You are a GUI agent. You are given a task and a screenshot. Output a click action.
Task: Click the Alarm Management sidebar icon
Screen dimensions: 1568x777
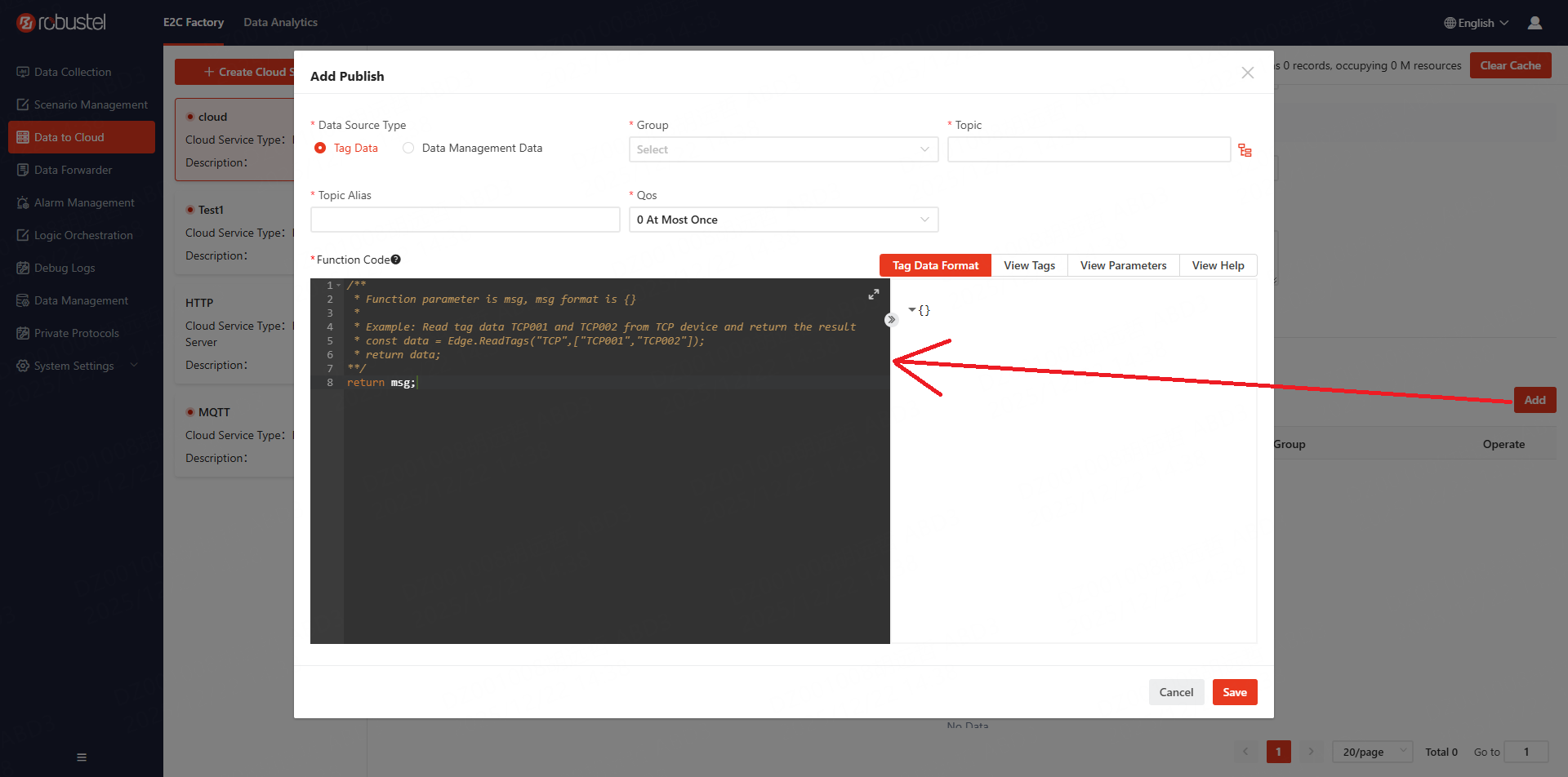(23, 202)
